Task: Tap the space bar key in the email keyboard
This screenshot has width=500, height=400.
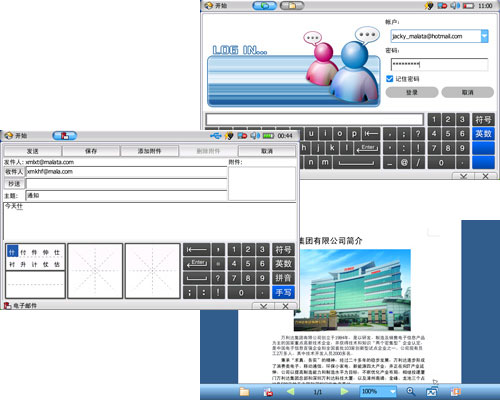Action: coord(197,278)
